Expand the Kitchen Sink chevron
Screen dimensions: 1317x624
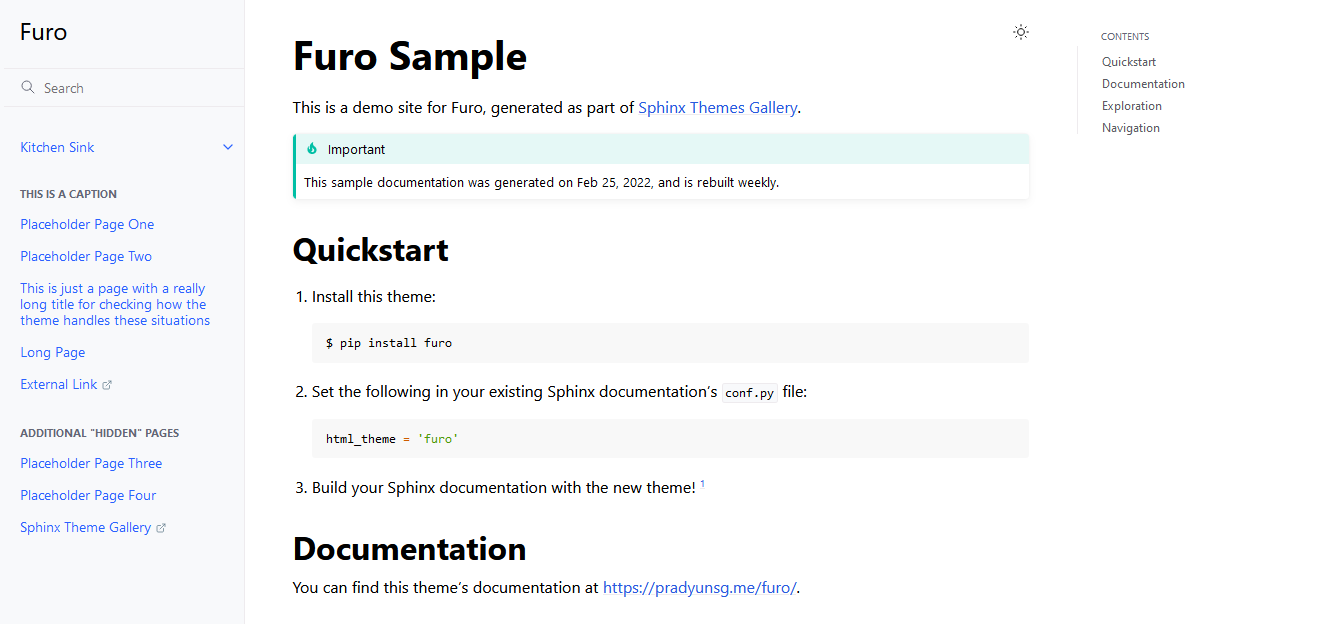(228, 147)
